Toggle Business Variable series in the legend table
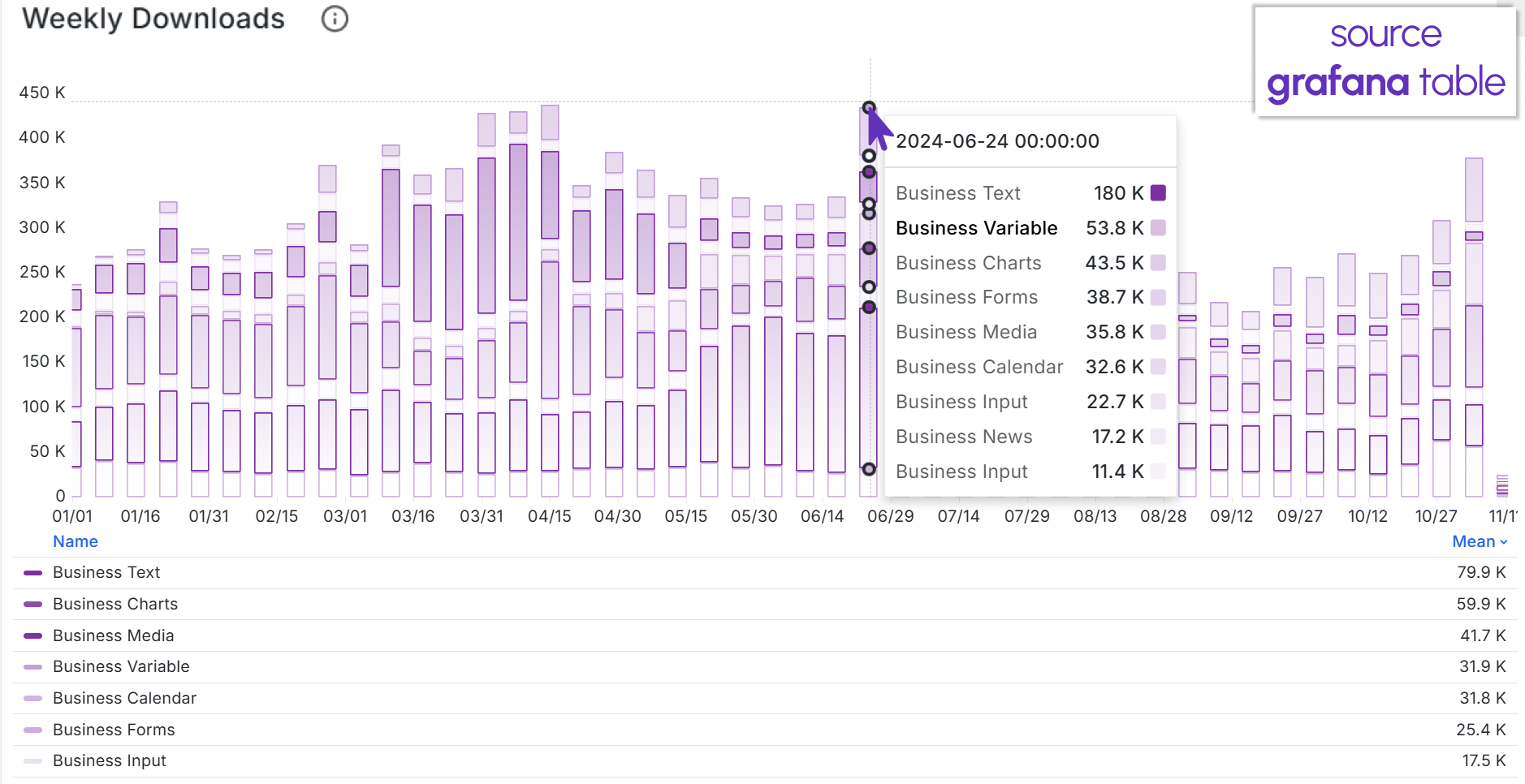This screenshot has width=1525, height=784. pos(121,666)
